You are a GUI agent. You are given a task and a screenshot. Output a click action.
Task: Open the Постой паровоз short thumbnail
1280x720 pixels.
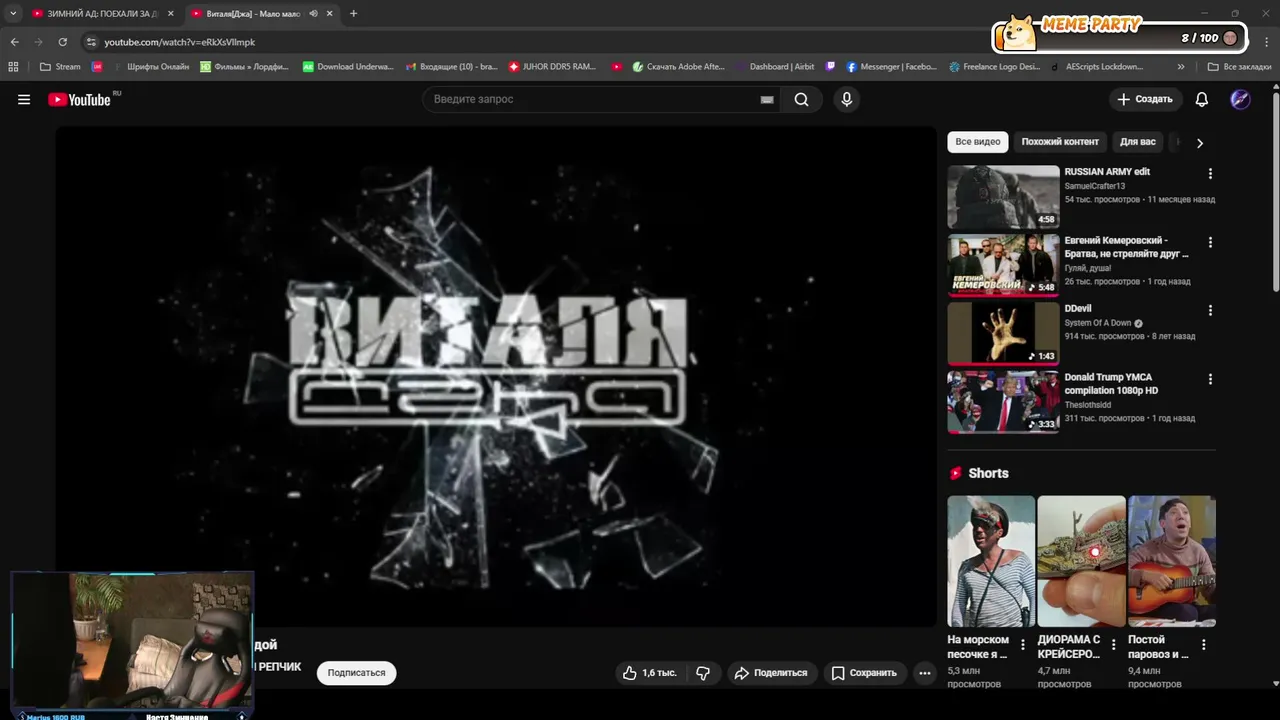pos(1172,561)
